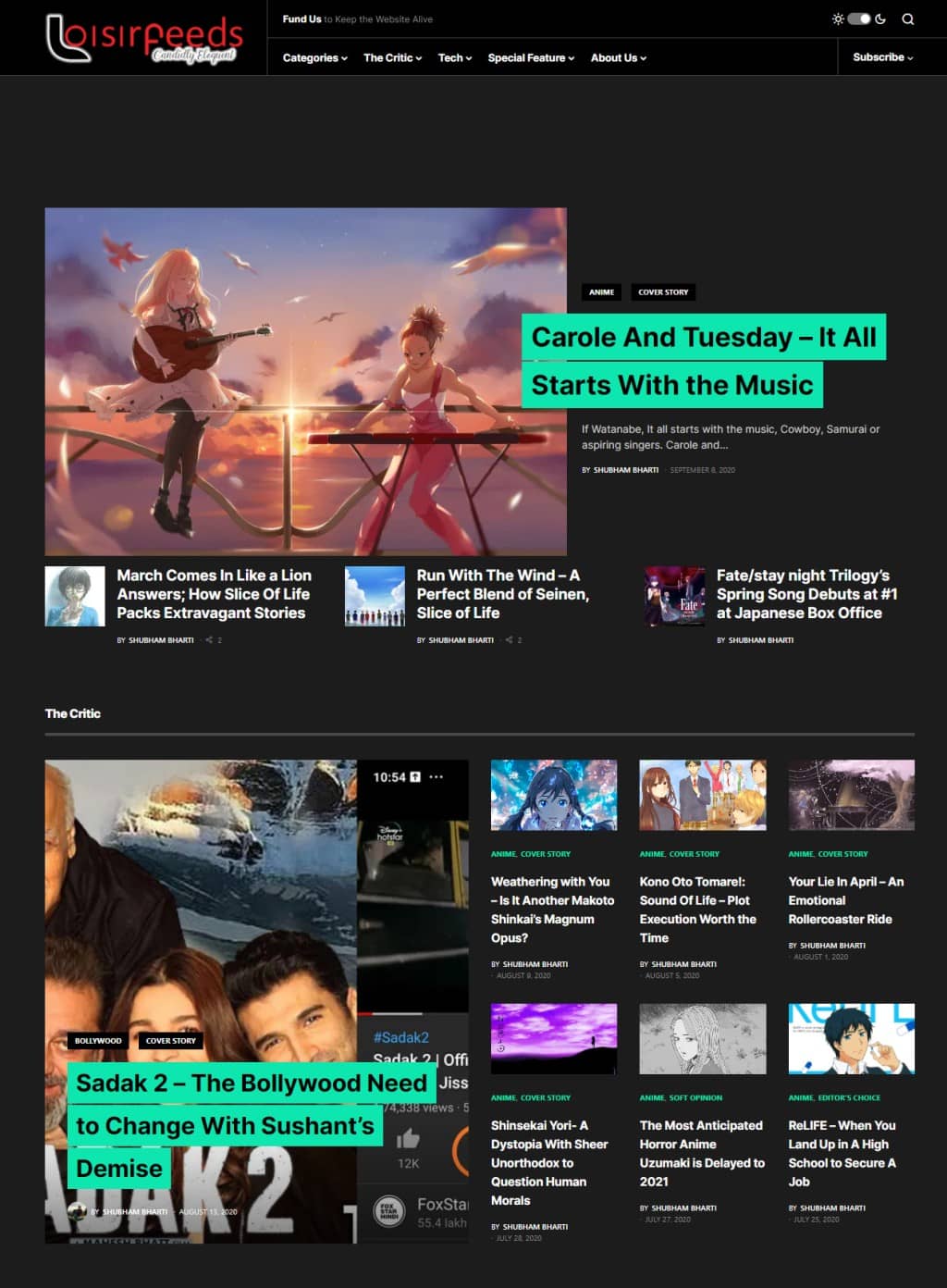The image size is (947, 1288).
Task: Click ANIME category on Weathering with You
Action: click(x=503, y=854)
